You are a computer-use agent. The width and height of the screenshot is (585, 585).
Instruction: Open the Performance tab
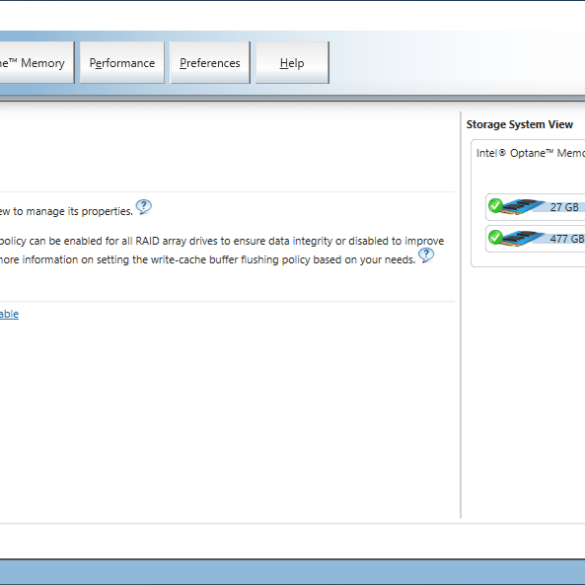pos(122,63)
